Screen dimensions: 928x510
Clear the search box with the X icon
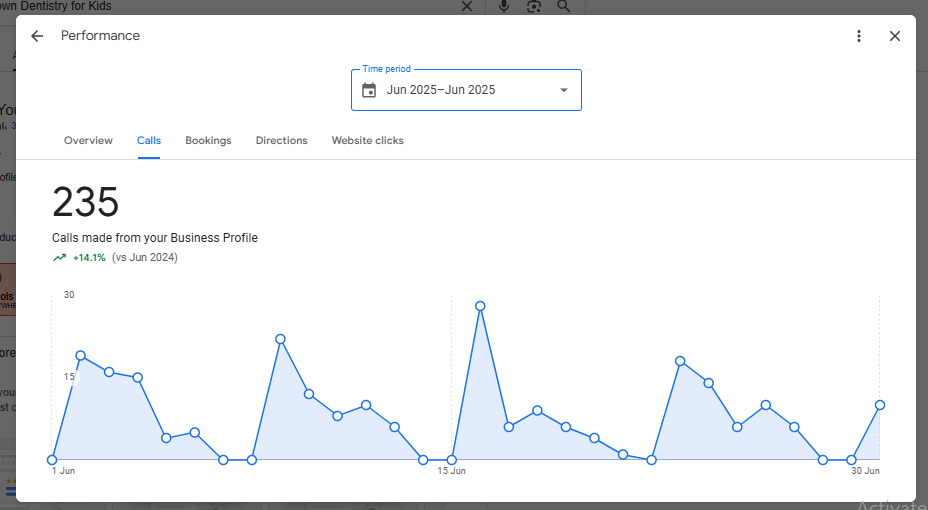click(x=466, y=7)
